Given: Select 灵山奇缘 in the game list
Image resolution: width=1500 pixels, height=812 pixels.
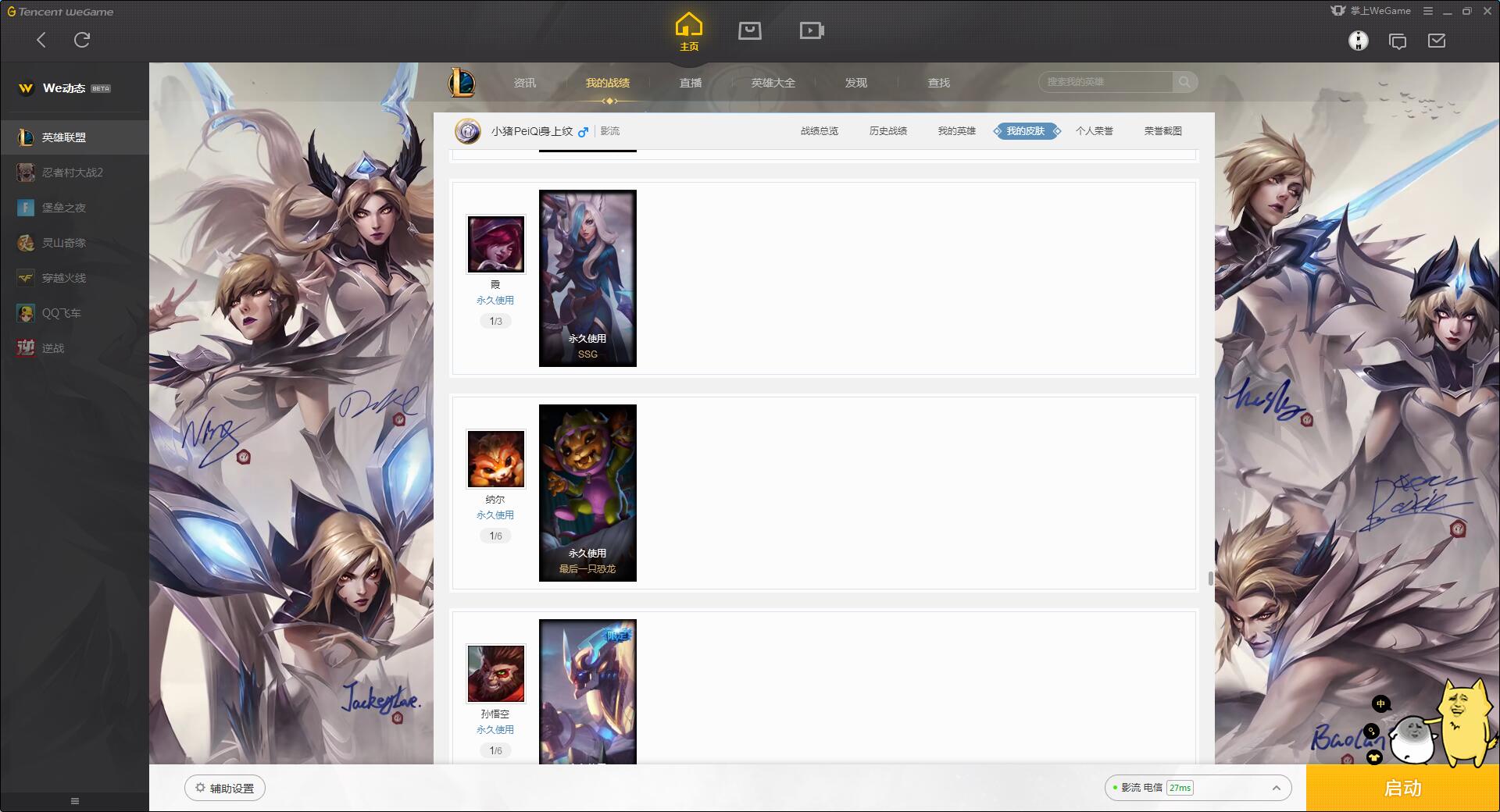Looking at the screenshot, I should click(x=74, y=243).
